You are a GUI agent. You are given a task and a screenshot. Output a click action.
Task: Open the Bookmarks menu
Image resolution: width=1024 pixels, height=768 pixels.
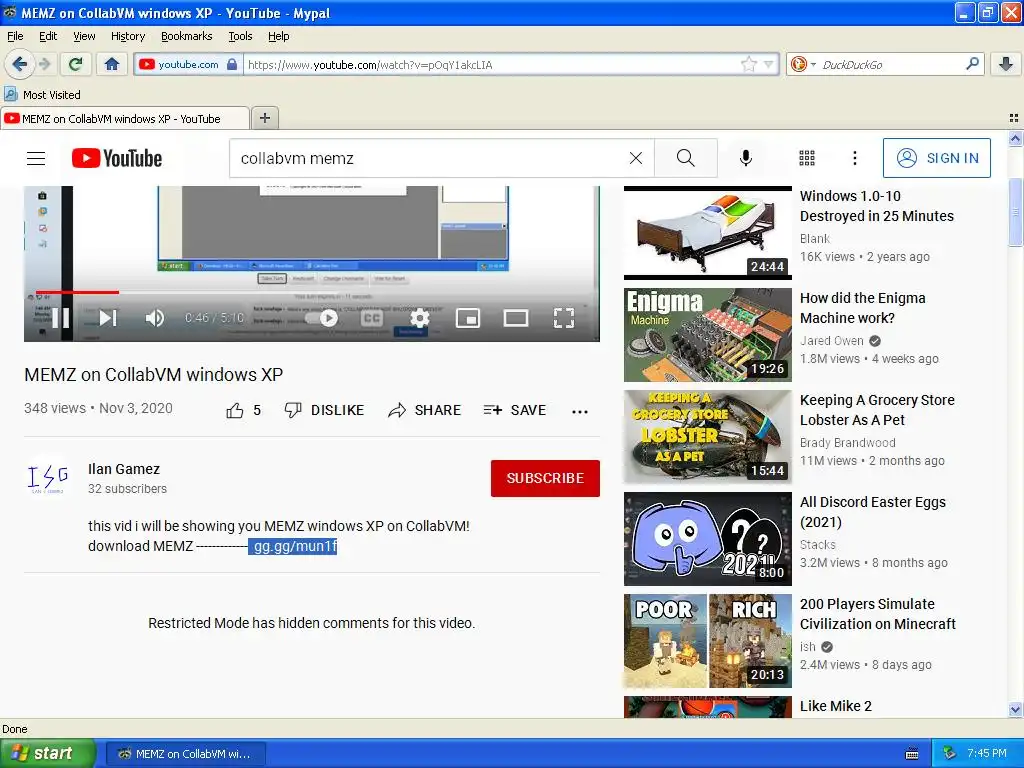pyautogui.click(x=187, y=36)
